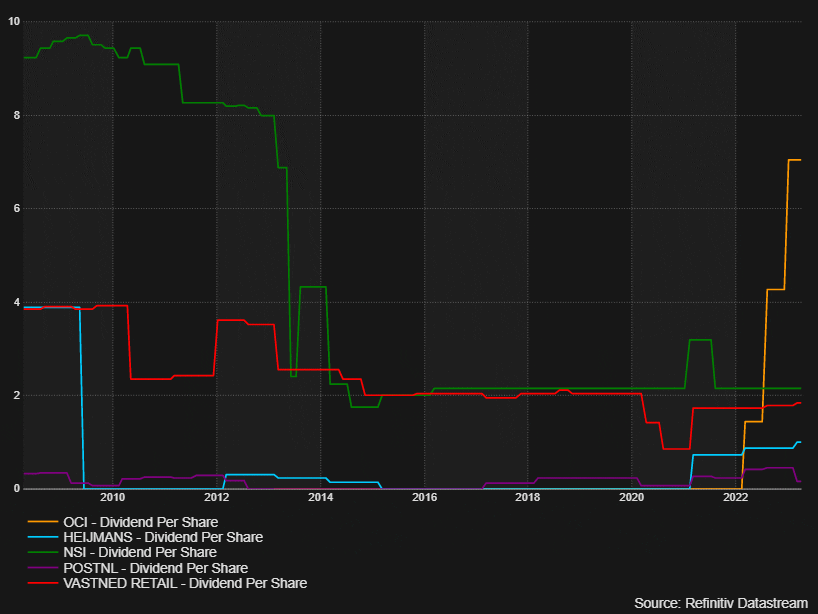Click the Source: Refinitiv Datastream text

[721, 603]
